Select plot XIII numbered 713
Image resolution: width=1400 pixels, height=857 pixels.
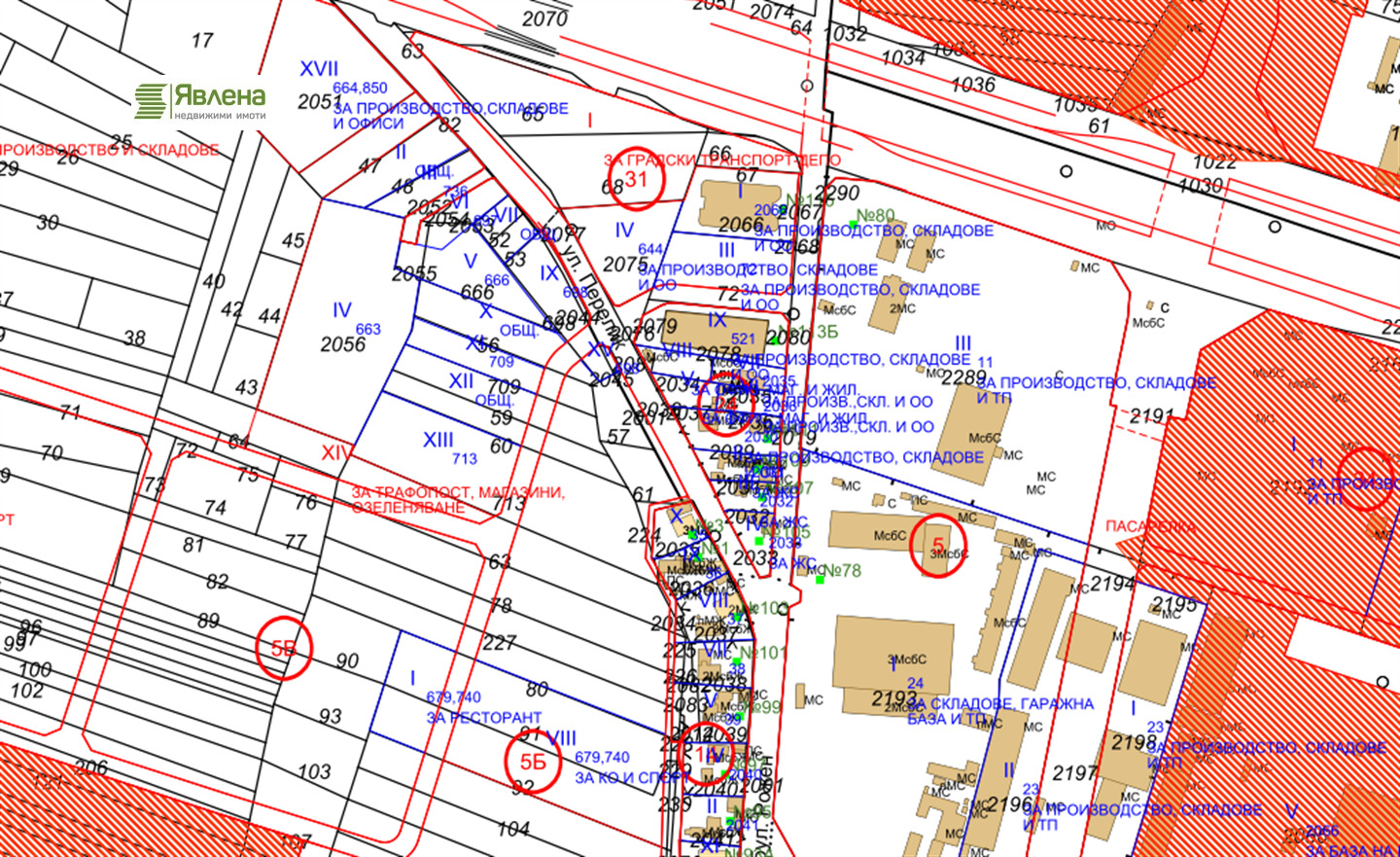[x=438, y=441]
